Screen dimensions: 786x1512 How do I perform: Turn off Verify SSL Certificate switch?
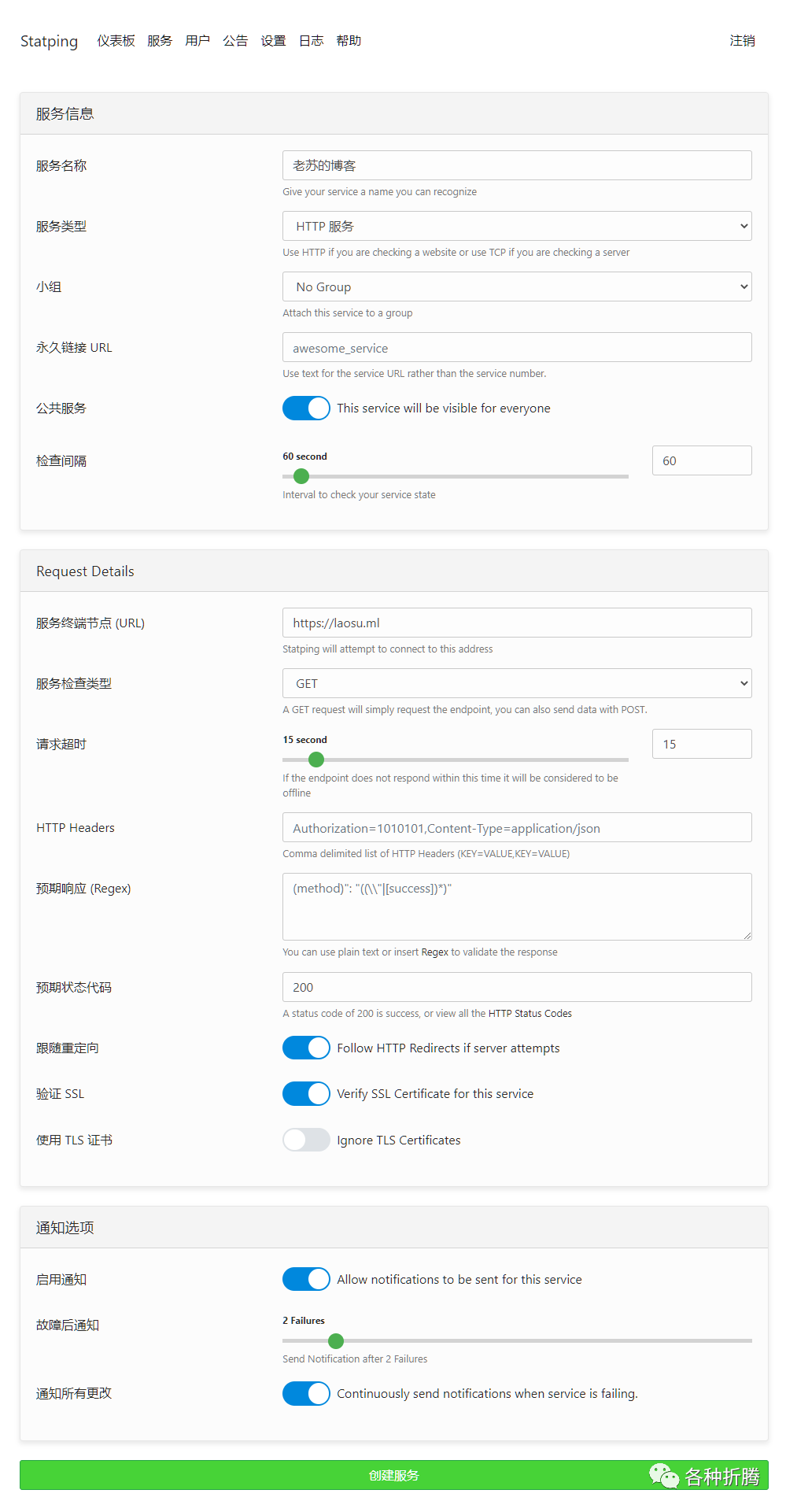[x=306, y=1093]
